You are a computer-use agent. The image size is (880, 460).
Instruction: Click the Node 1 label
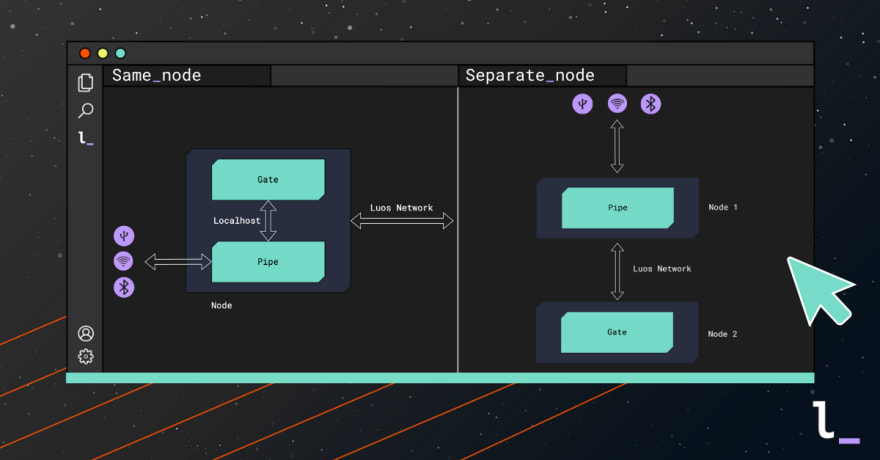click(723, 208)
